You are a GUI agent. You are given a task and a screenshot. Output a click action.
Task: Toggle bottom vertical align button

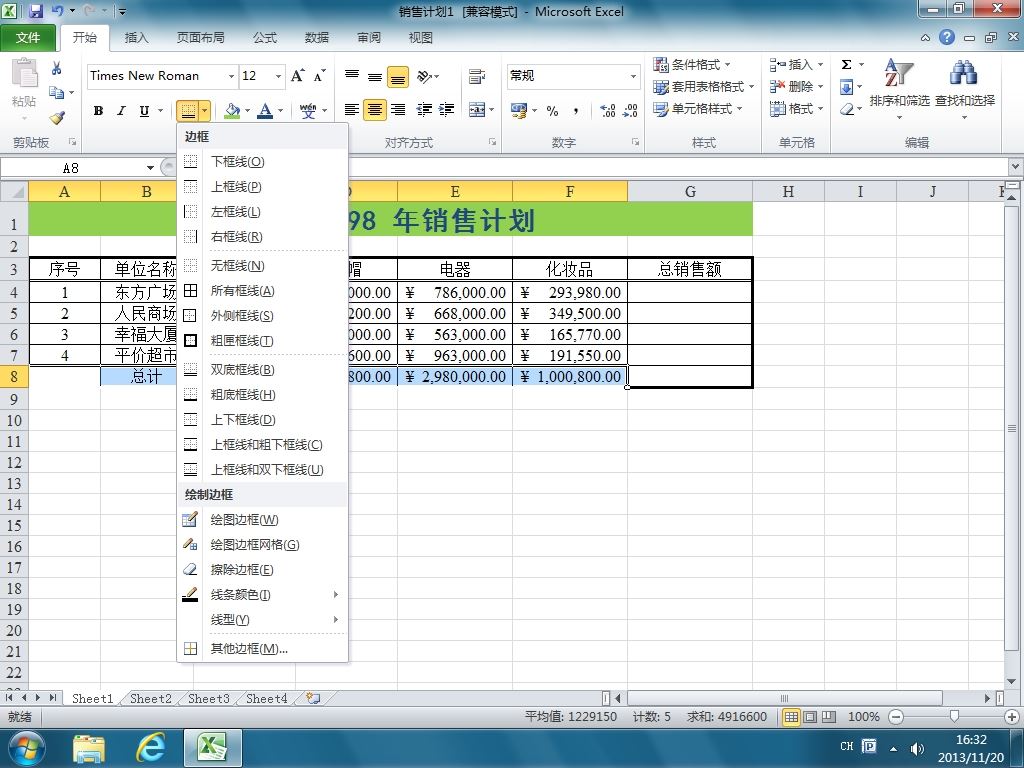click(398, 77)
